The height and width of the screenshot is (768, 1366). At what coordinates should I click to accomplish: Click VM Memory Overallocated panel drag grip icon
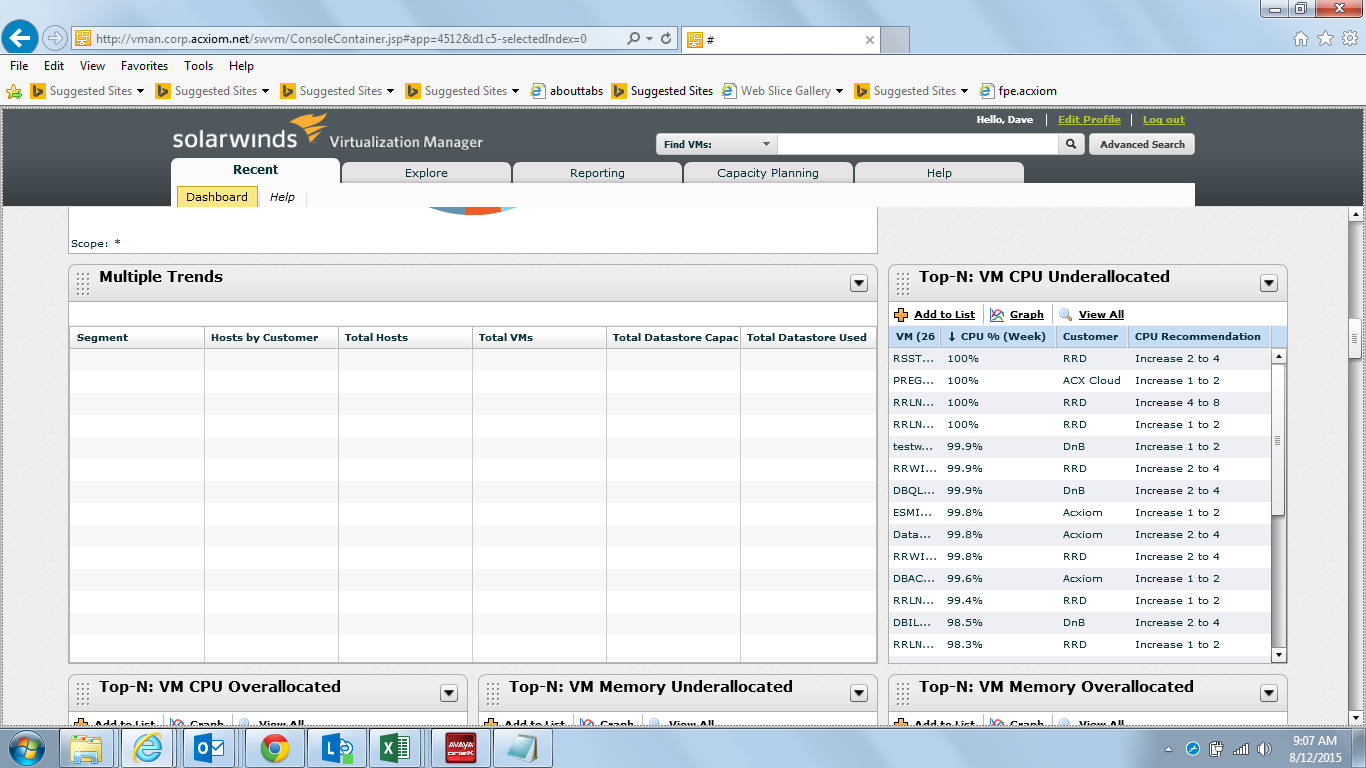click(x=903, y=694)
